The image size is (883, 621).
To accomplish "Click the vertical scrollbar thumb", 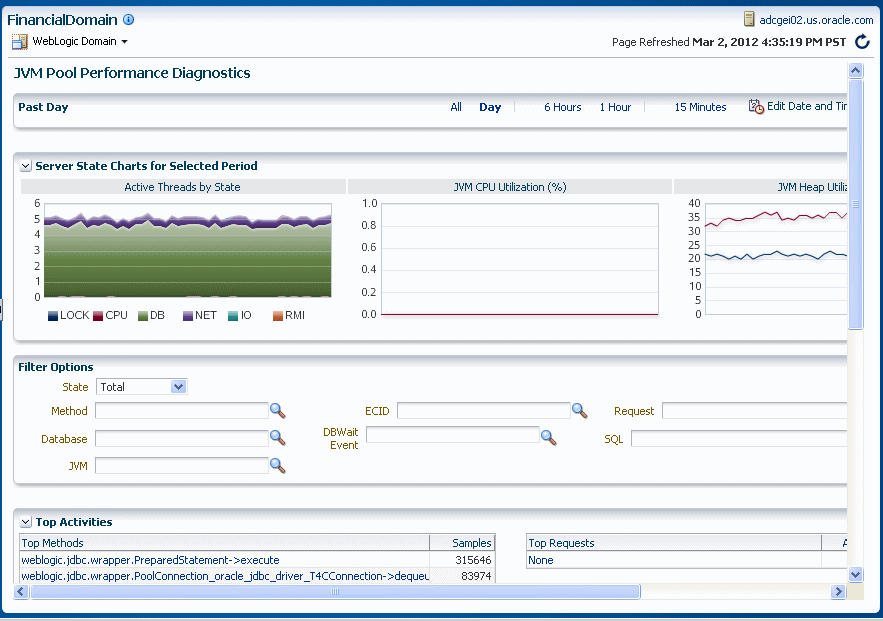I will [x=855, y=204].
